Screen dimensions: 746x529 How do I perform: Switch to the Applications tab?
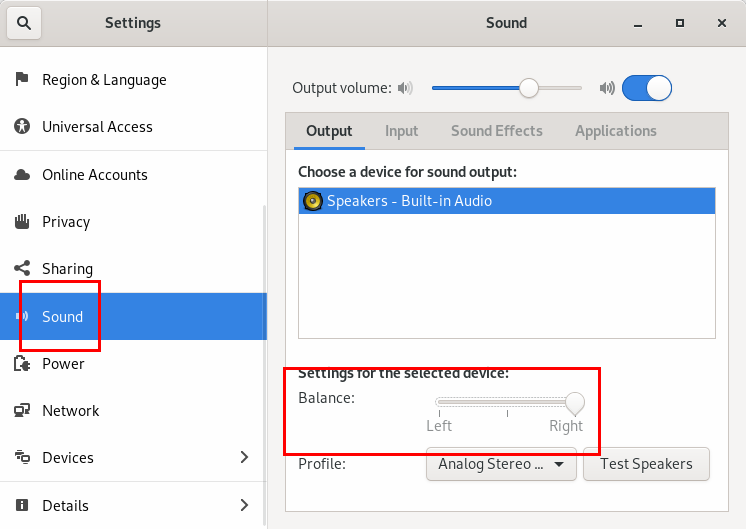[615, 131]
